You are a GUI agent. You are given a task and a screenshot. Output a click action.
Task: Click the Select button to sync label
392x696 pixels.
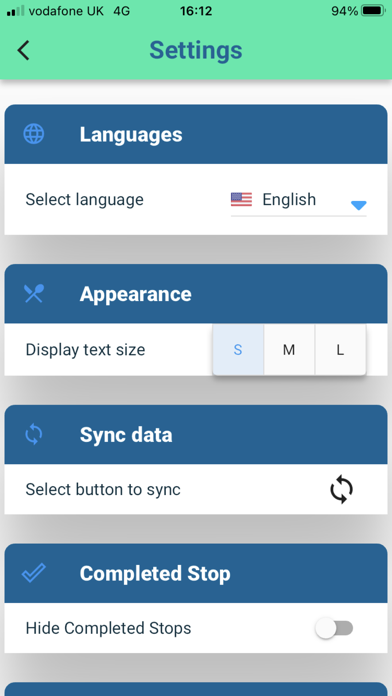pyautogui.click(x=103, y=490)
